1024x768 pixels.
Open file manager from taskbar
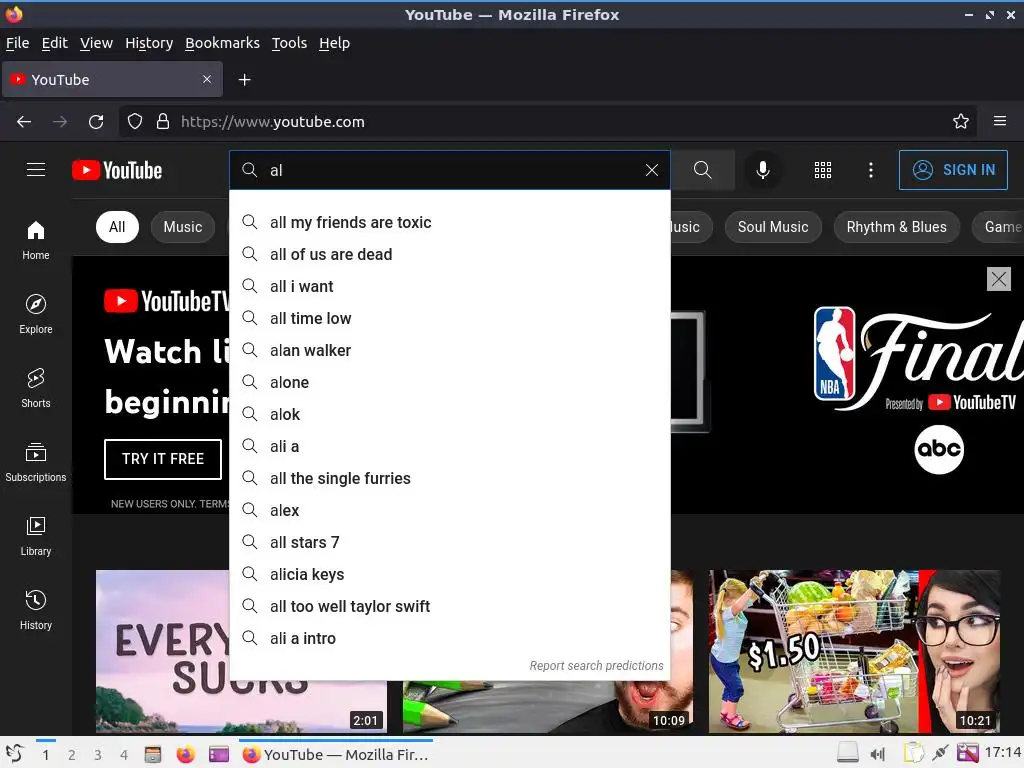click(x=153, y=754)
